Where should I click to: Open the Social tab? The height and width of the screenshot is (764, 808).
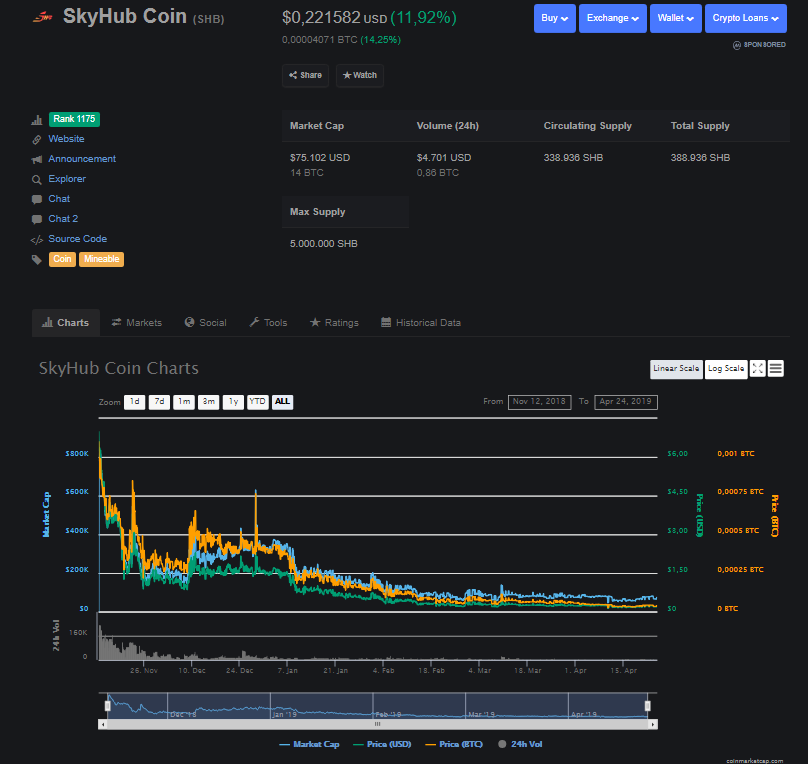tap(206, 323)
